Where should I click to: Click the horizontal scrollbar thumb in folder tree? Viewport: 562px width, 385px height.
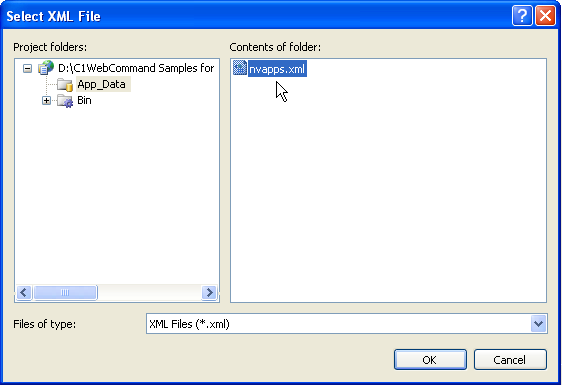(x=65, y=293)
